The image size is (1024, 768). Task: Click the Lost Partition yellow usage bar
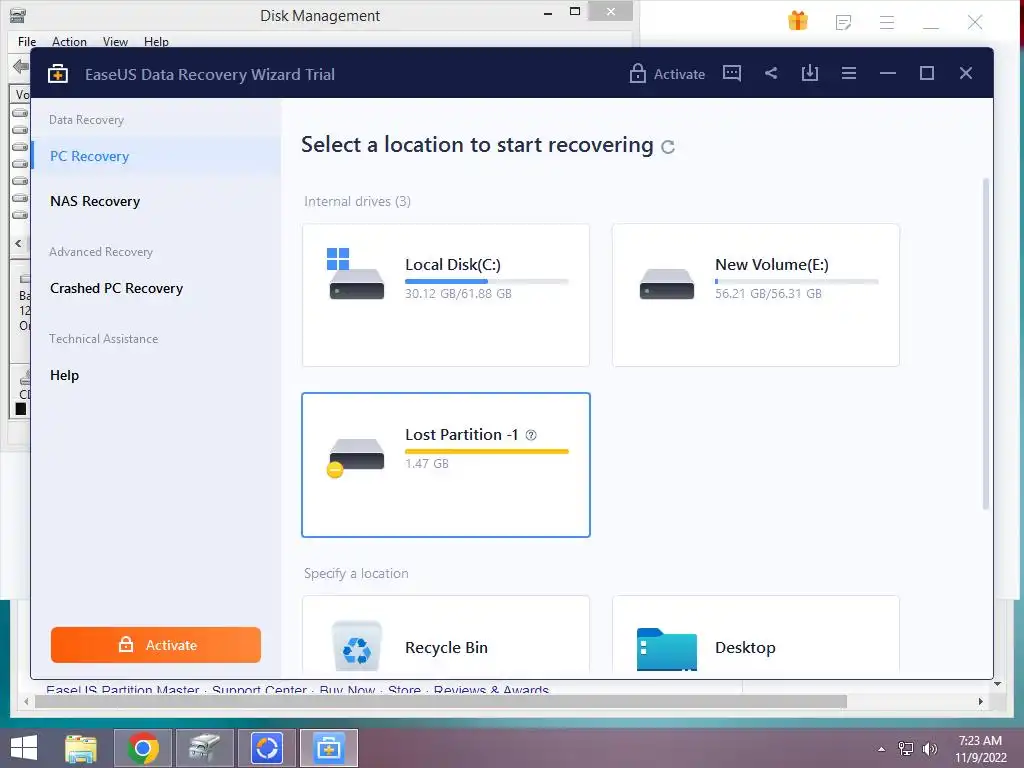(x=487, y=451)
